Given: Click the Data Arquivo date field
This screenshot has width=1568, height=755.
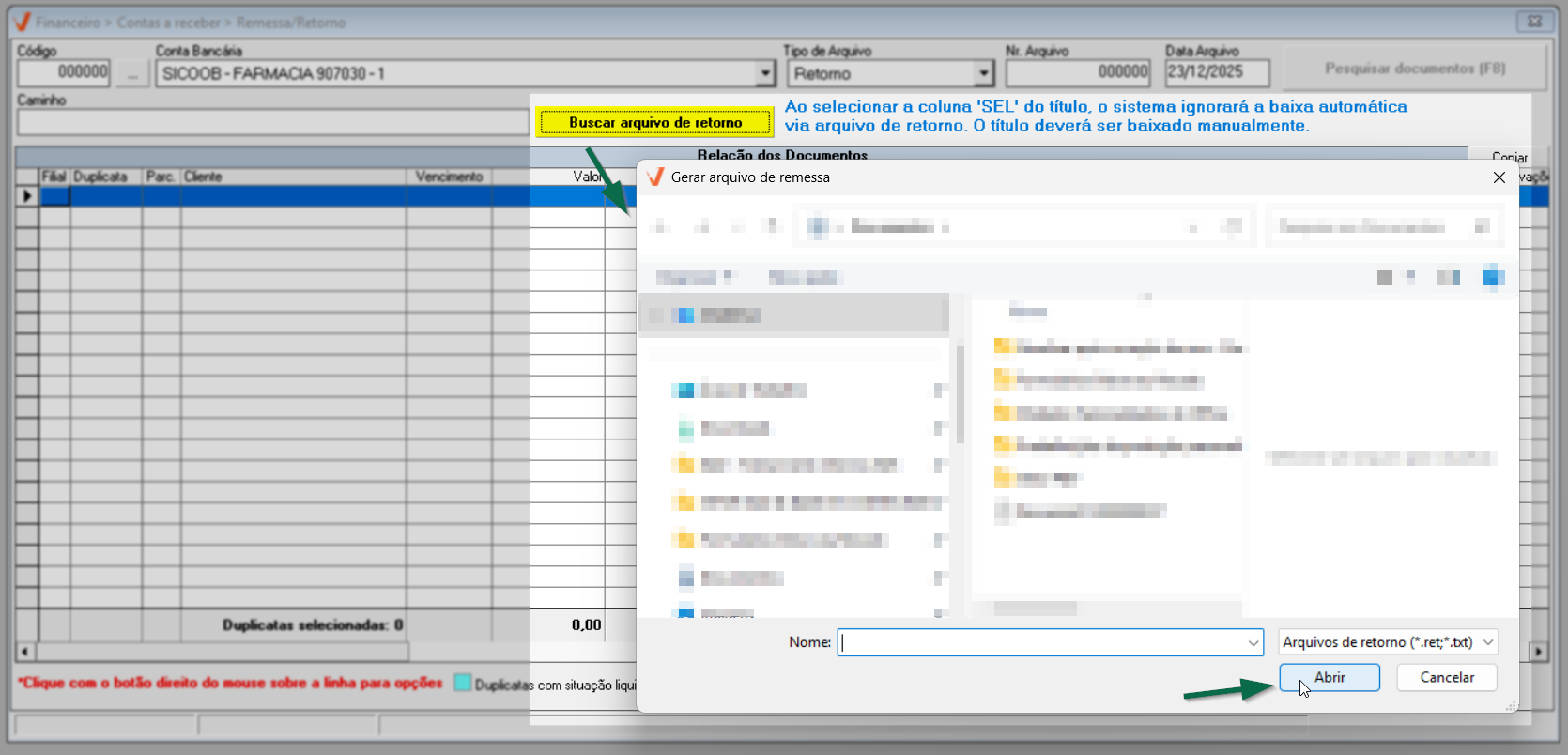Looking at the screenshot, I should (1217, 72).
